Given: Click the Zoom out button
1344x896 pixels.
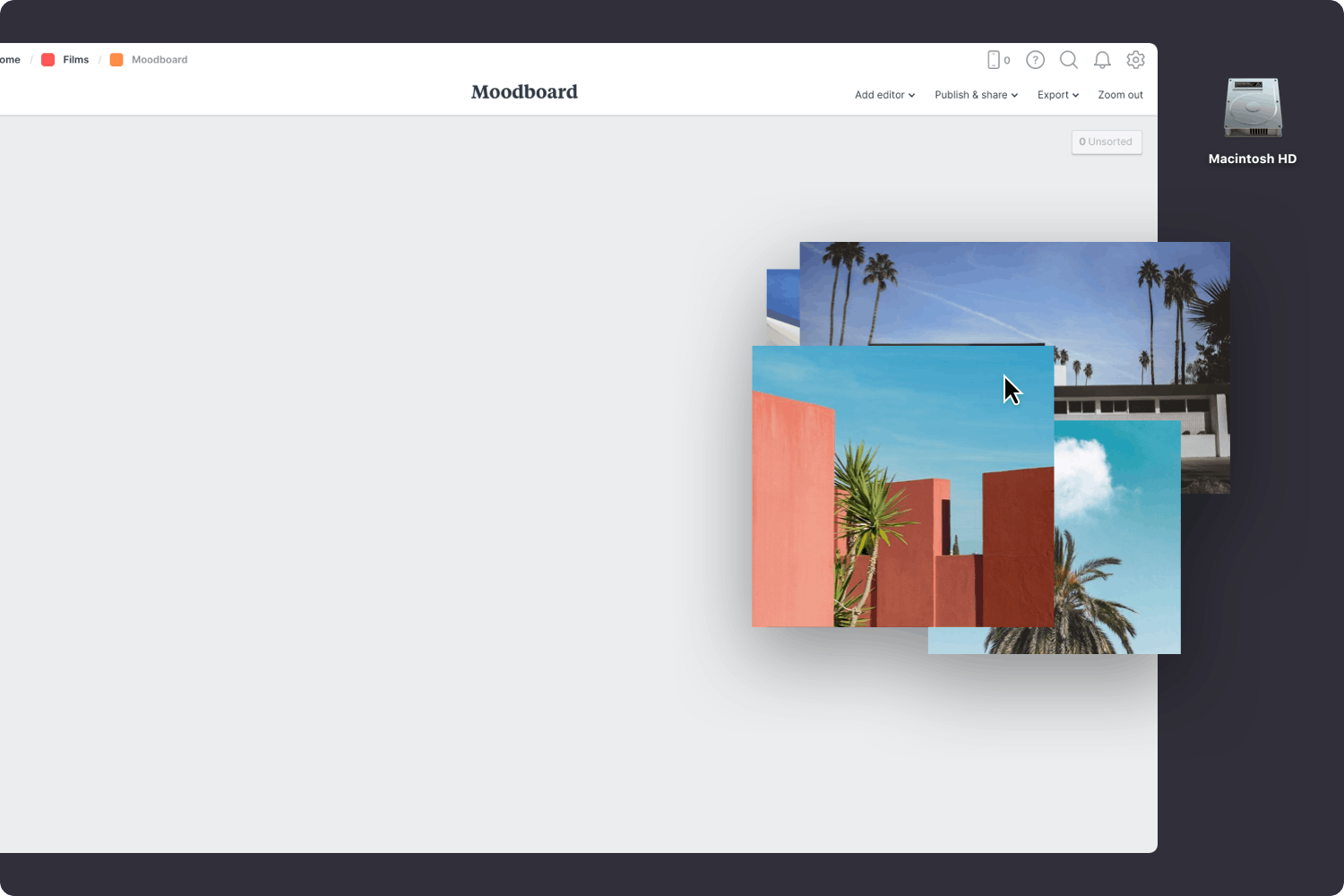Looking at the screenshot, I should click(1120, 95).
